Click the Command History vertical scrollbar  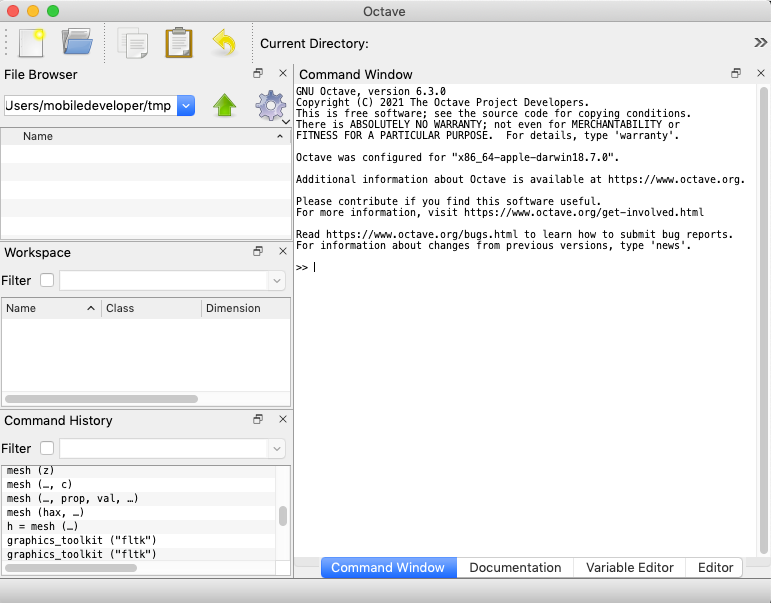(283, 516)
